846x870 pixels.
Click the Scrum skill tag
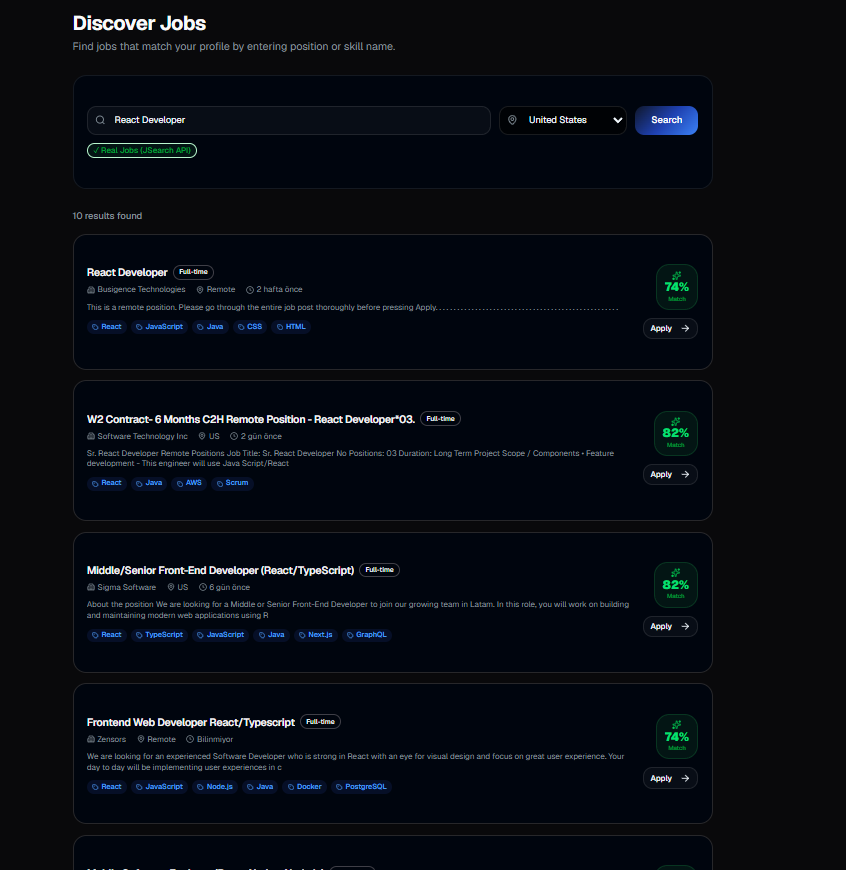(232, 483)
